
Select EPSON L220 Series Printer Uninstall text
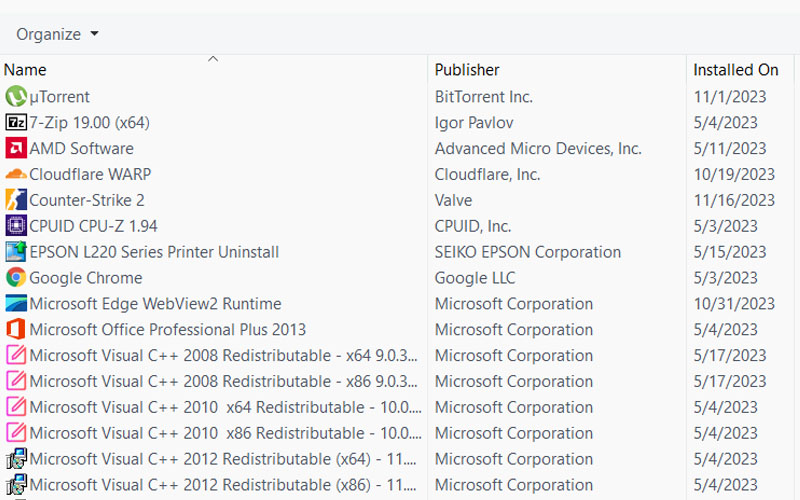pos(154,252)
